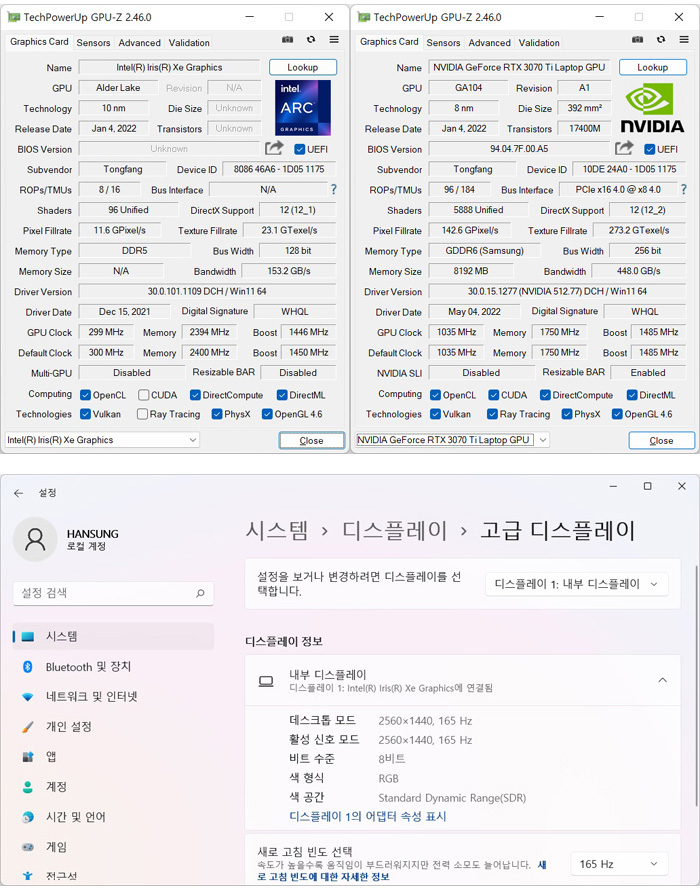Click HANSUNG user avatar icon
The image size is (700, 890).
(35, 539)
